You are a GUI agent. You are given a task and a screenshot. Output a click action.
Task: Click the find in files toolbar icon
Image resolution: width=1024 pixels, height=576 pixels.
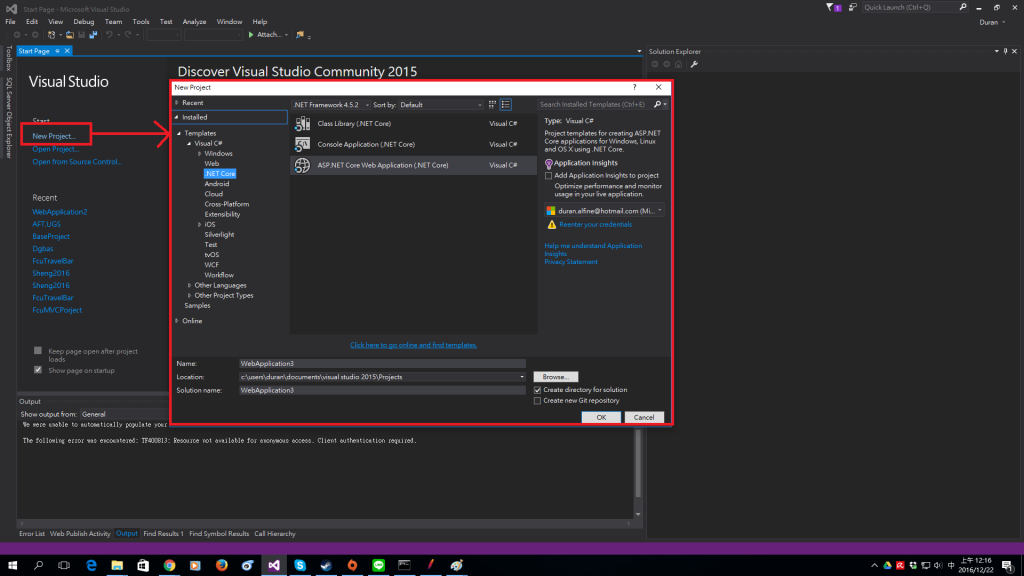point(300,35)
